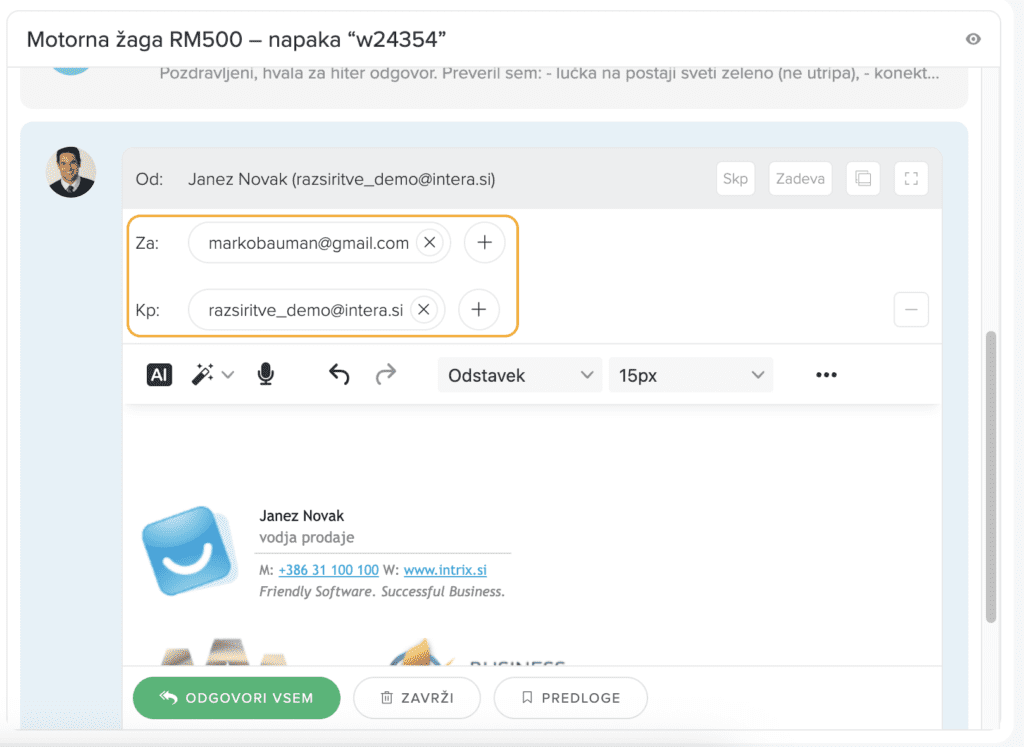Screen dimensions: 1024x747
Task: Undo the last edit
Action: pyautogui.click(x=339, y=375)
